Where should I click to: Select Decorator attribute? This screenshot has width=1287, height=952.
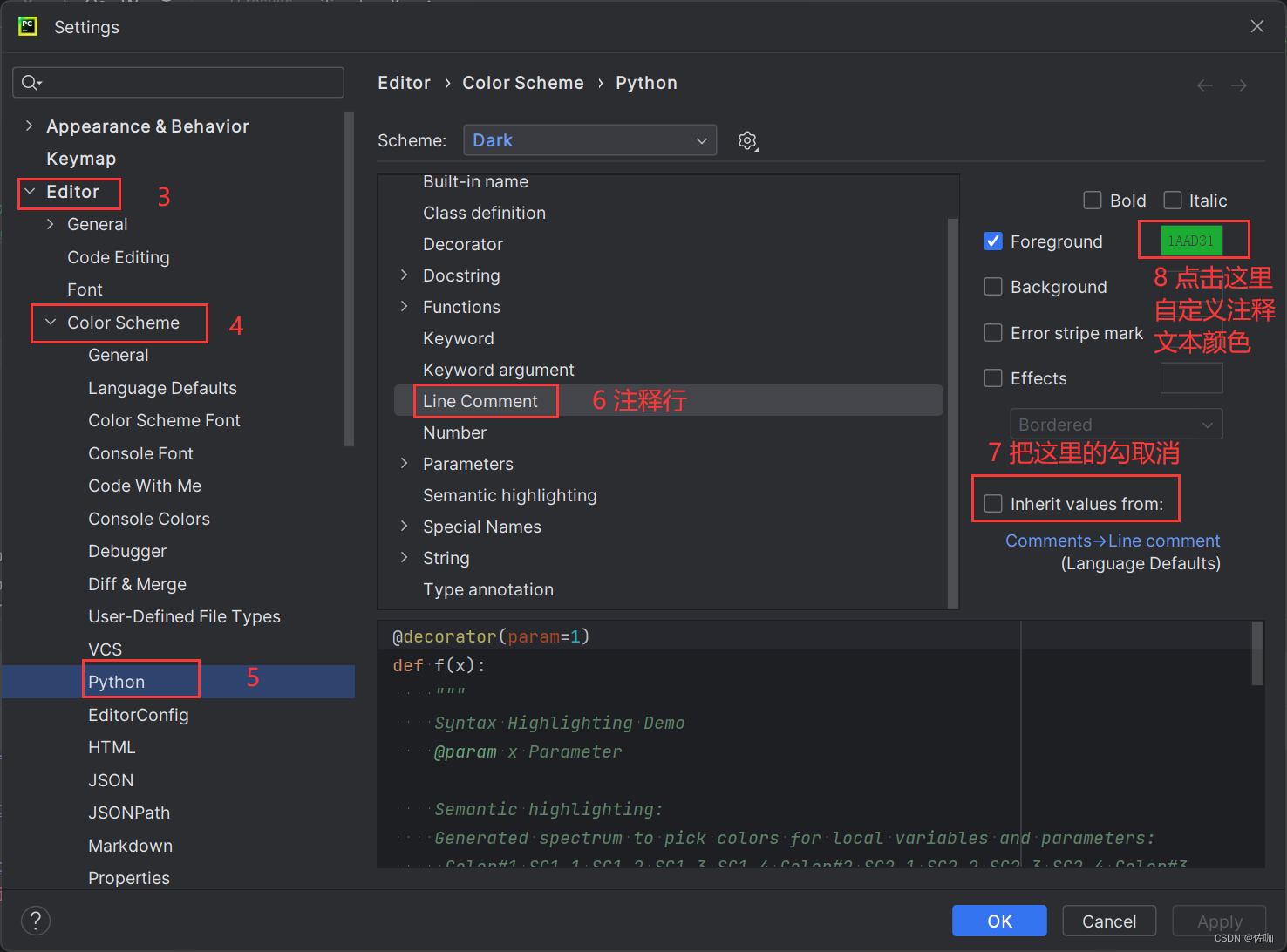point(463,244)
